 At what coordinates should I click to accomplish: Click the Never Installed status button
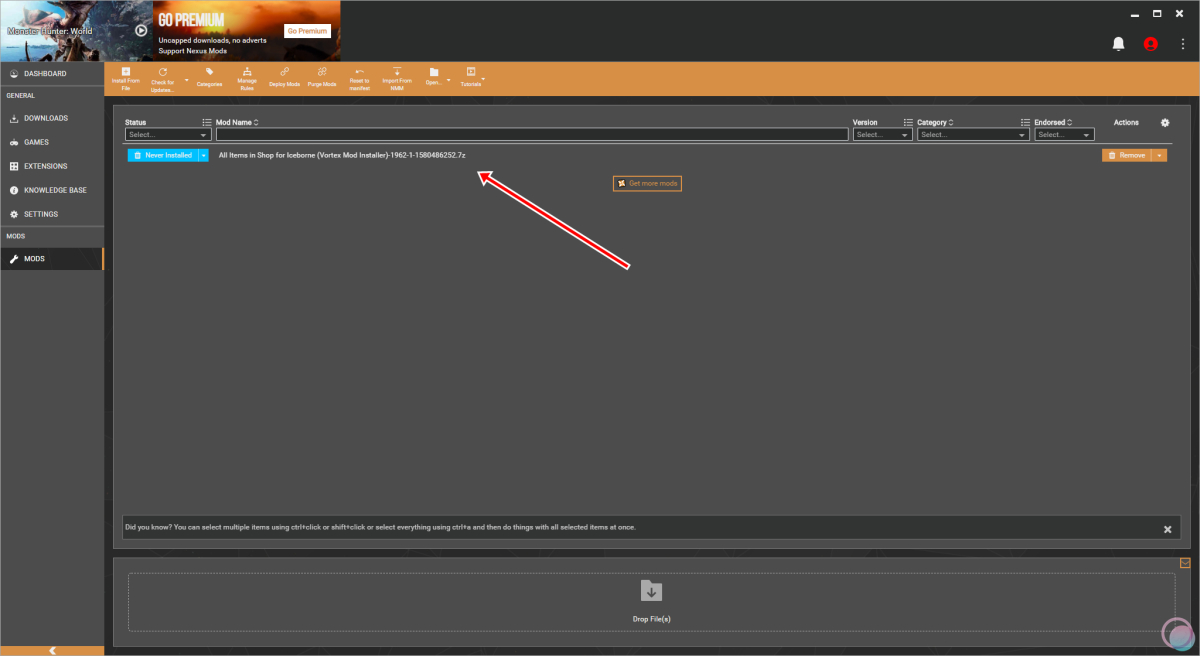(x=163, y=155)
